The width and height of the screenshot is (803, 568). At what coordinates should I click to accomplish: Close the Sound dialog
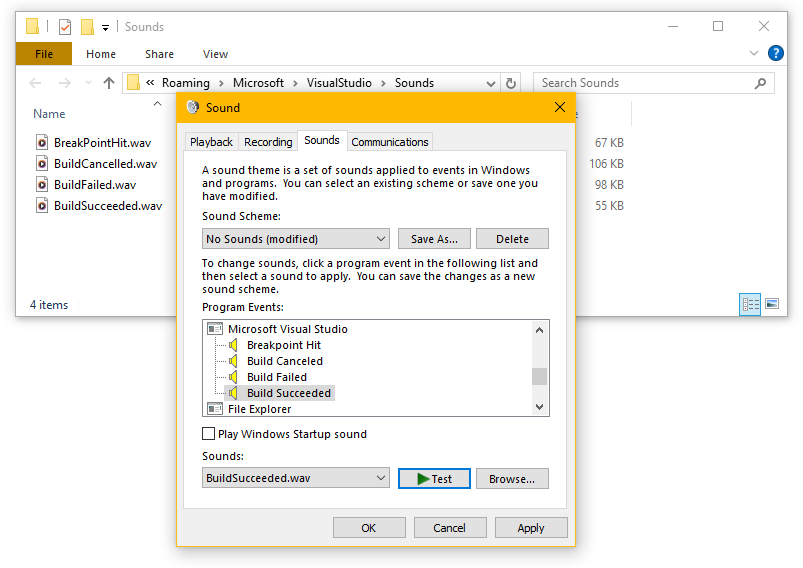[x=560, y=107]
